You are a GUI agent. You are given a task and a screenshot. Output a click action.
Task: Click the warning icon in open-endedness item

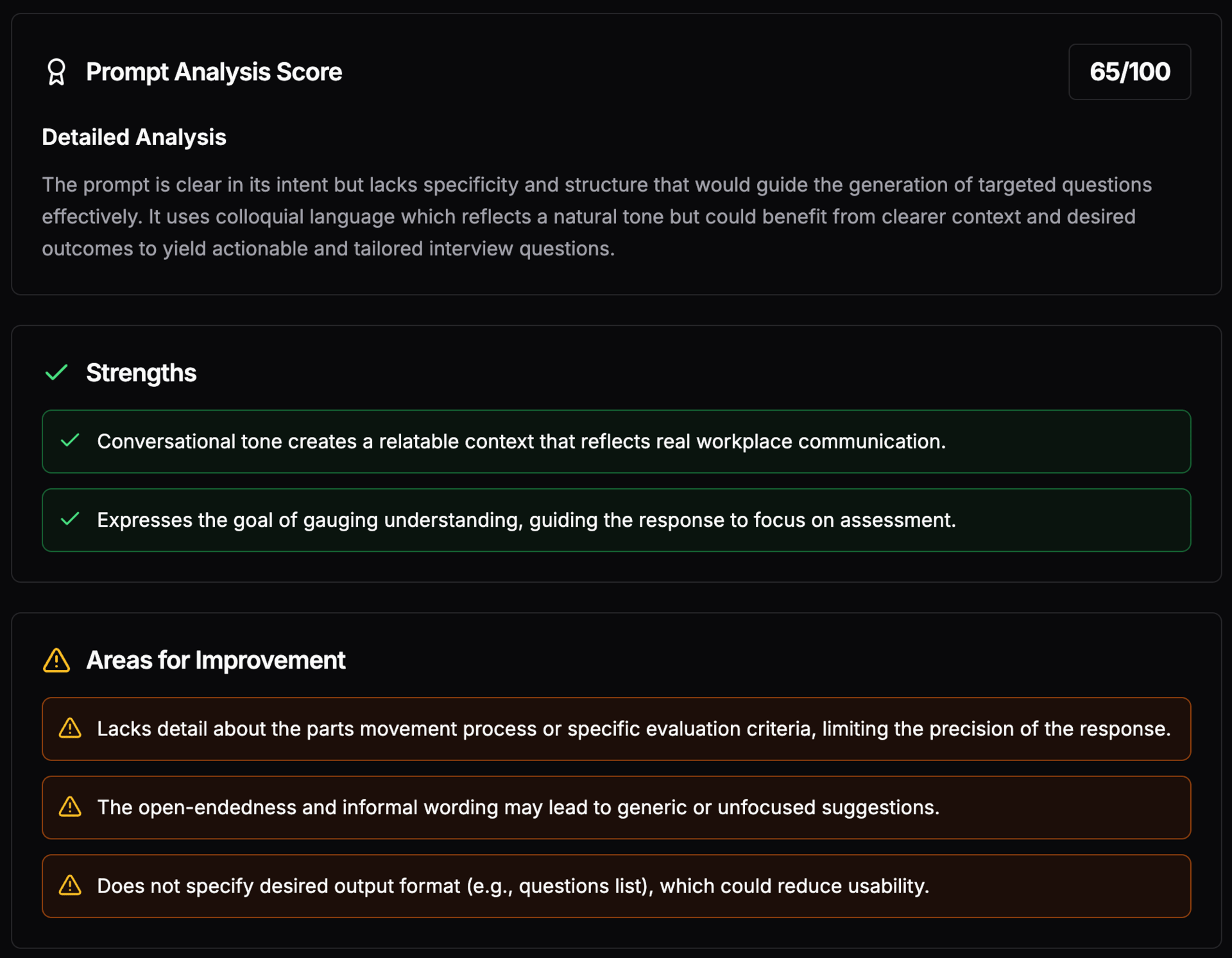coord(70,807)
